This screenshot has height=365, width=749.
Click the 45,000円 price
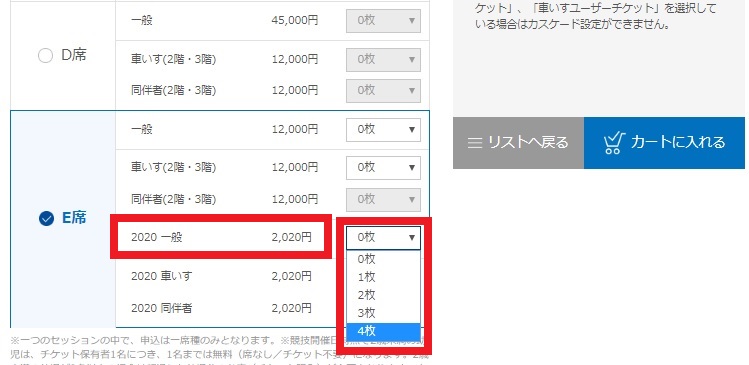coord(295,21)
